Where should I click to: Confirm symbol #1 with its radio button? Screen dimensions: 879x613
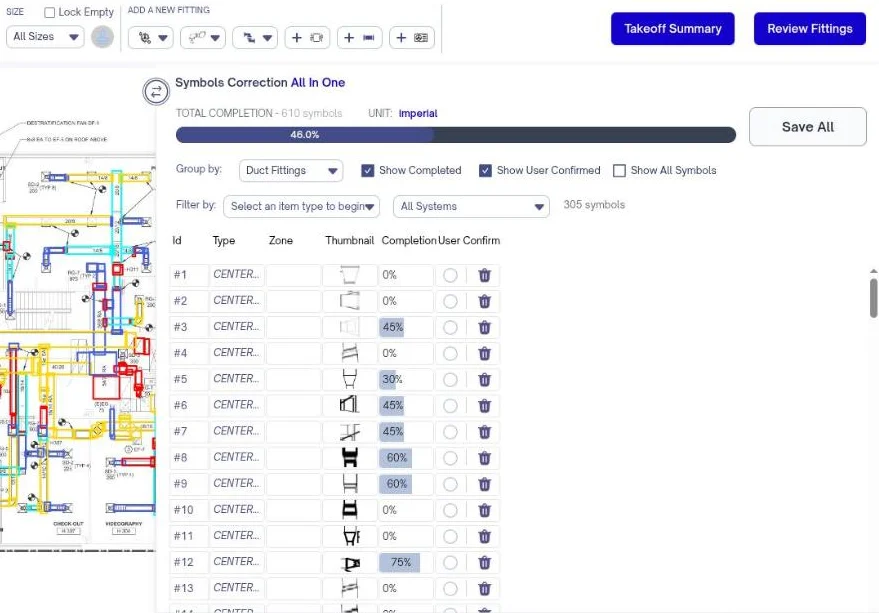point(450,275)
